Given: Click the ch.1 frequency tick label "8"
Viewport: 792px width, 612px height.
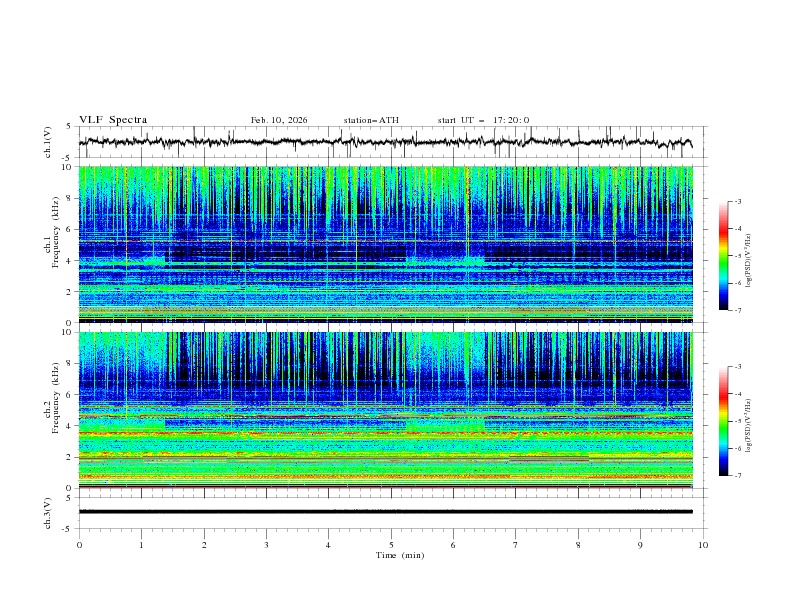Looking at the screenshot, I should pyautogui.click(x=69, y=198).
